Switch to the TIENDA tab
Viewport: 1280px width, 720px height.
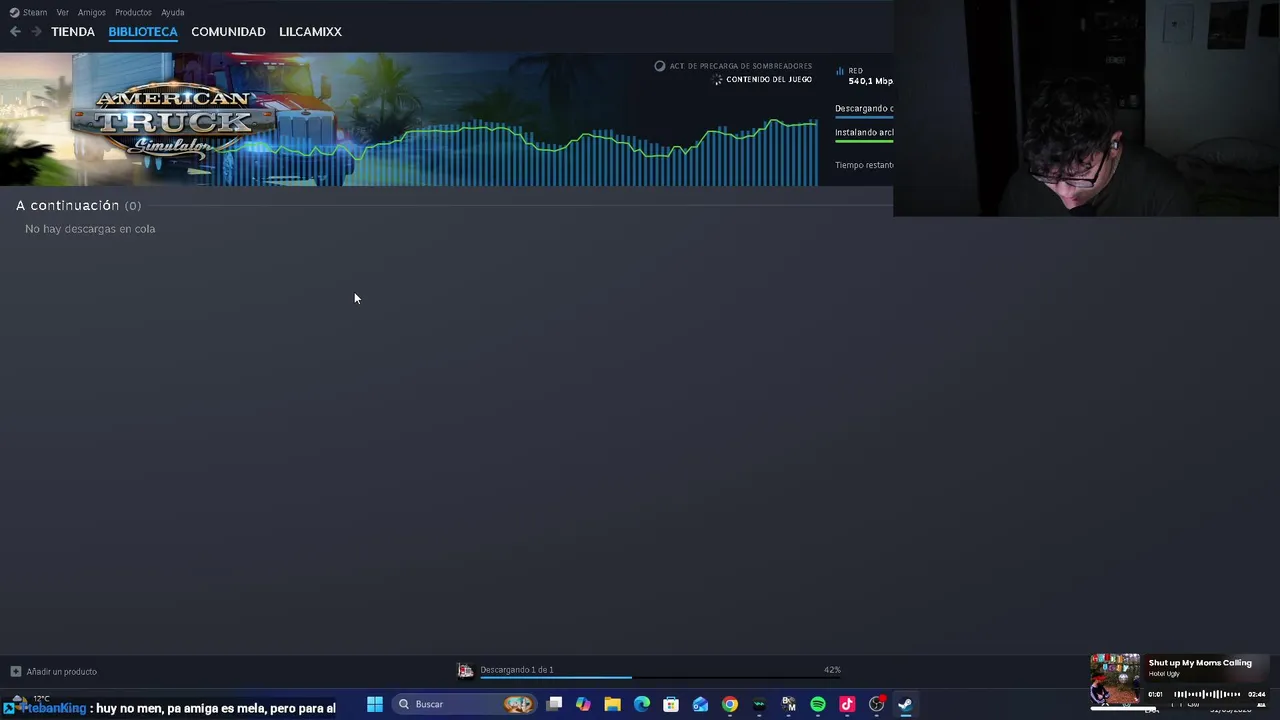73,32
